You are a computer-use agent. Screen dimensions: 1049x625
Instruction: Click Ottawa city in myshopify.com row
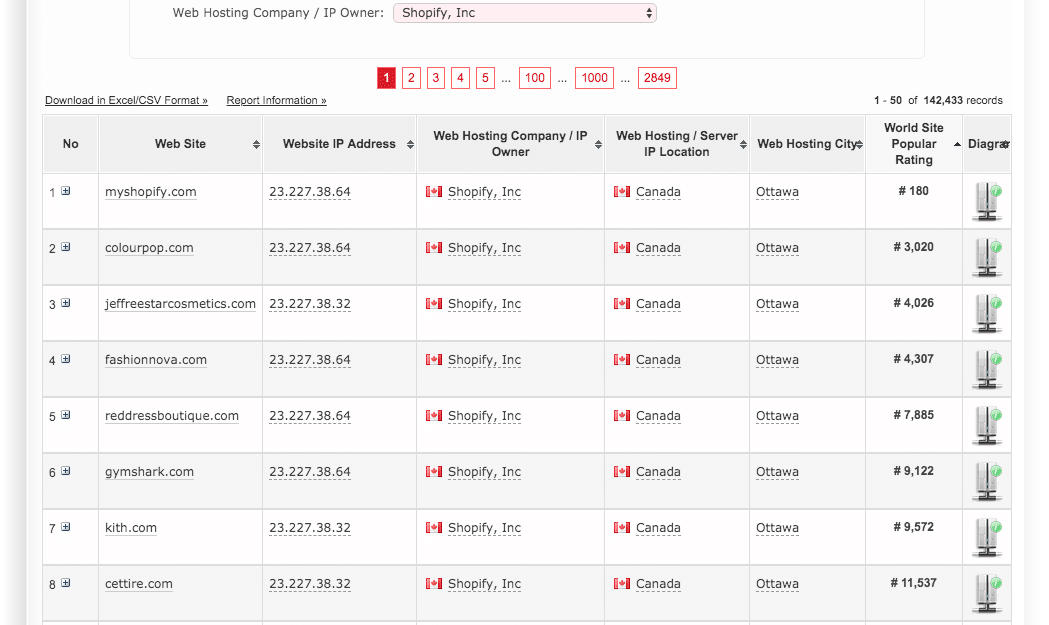777,192
